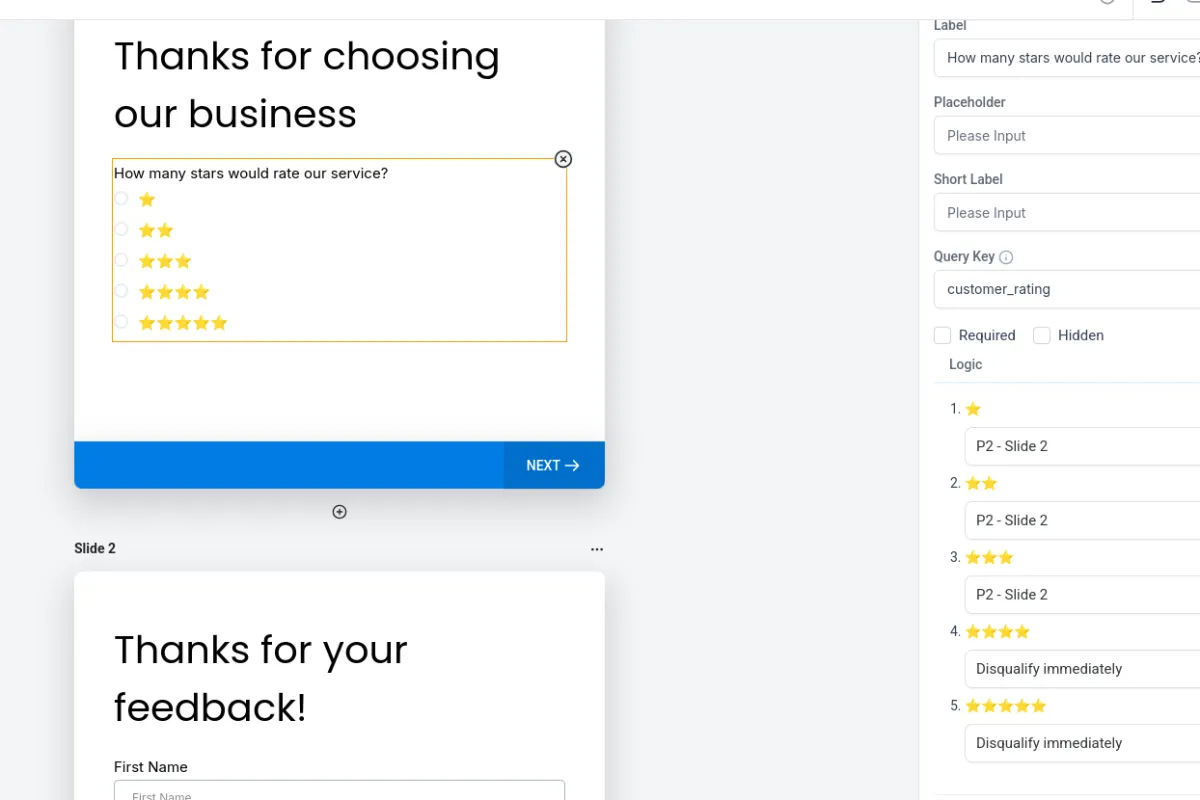Click the Label input field
This screenshot has height=800, width=1200.
point(1067,58)
